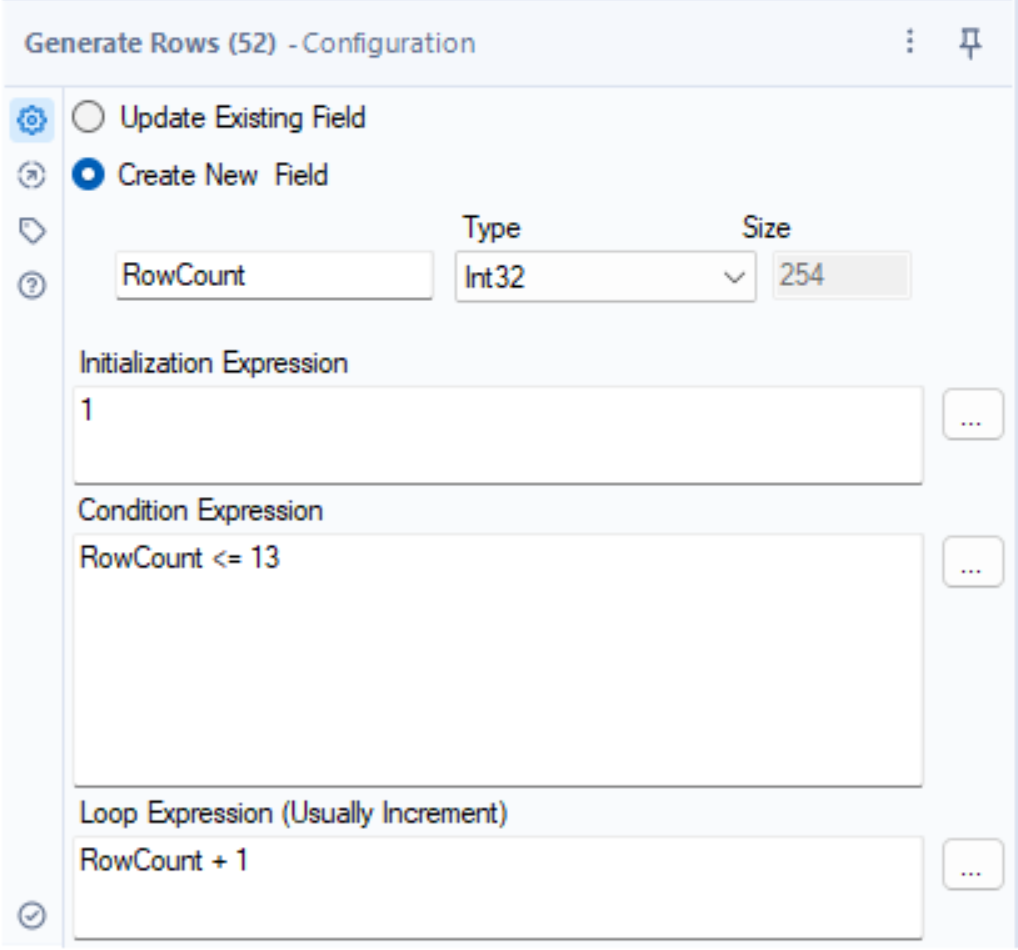1018x950 pixels.
Task: Select Create New Field radio button
Action: click(89, 175)
